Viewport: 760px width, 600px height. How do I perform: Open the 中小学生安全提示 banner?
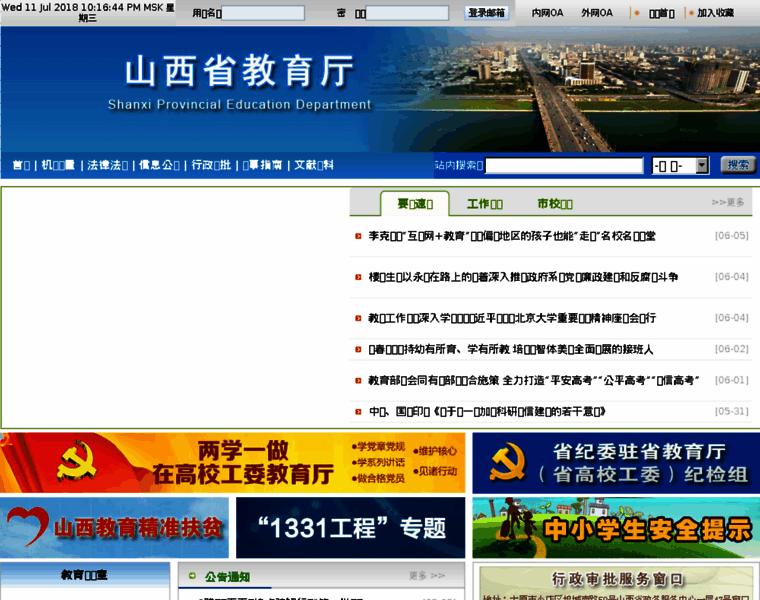point(616,528)
